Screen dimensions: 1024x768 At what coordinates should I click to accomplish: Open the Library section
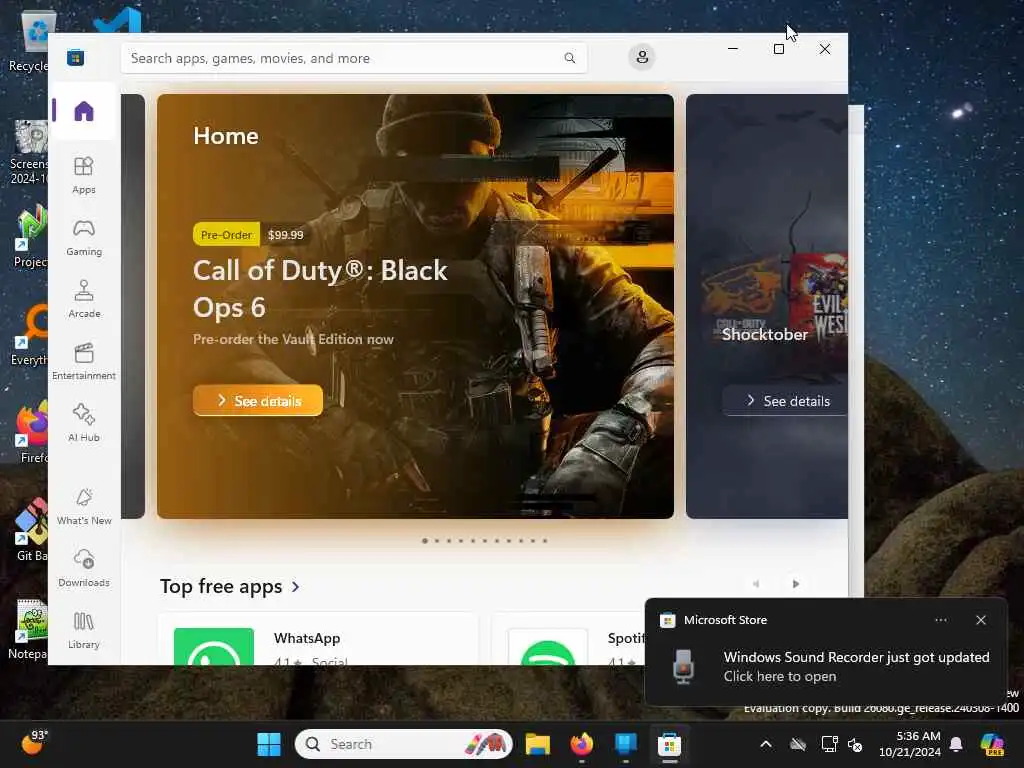(84, 630)
